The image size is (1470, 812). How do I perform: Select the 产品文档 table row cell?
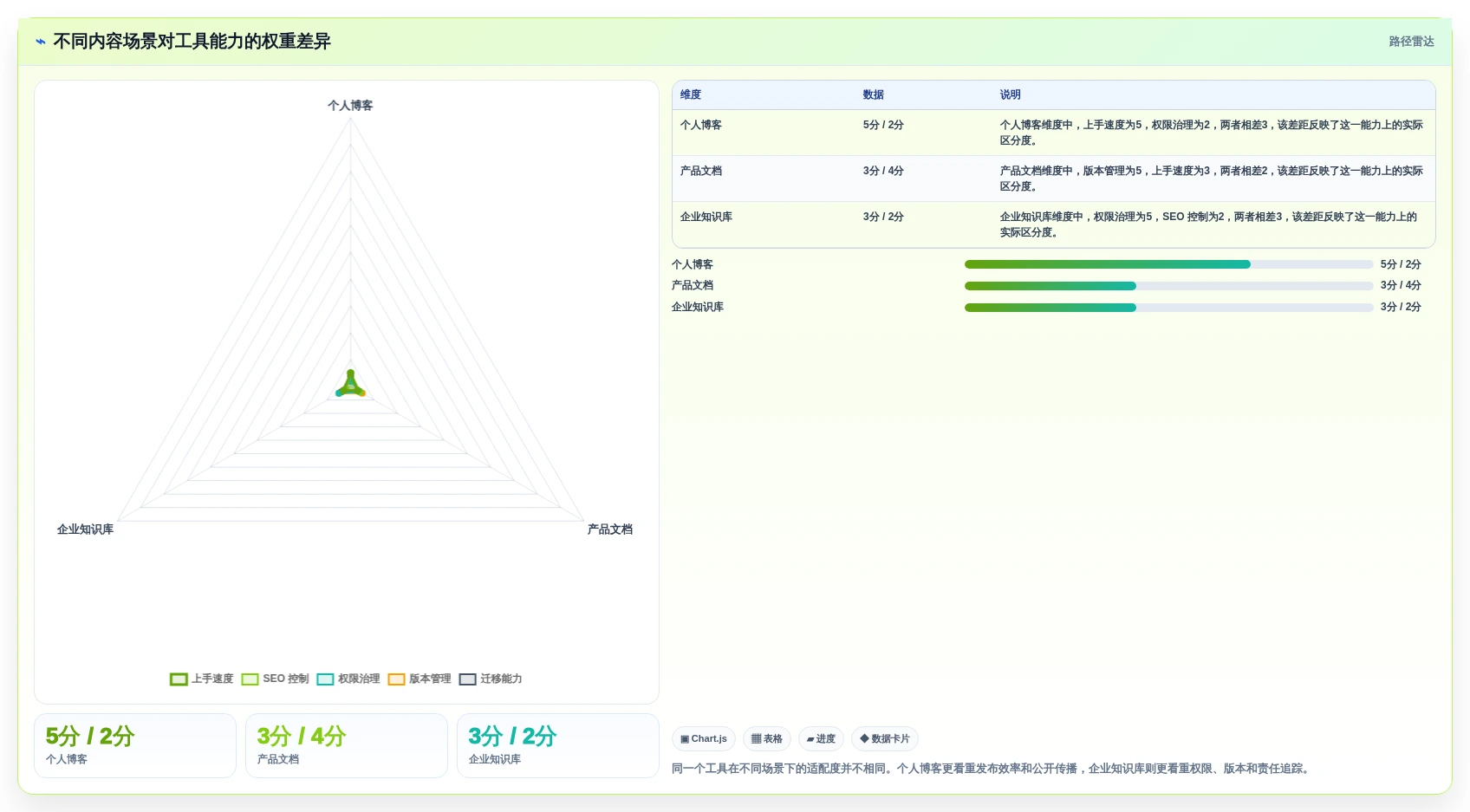point(701,172)
